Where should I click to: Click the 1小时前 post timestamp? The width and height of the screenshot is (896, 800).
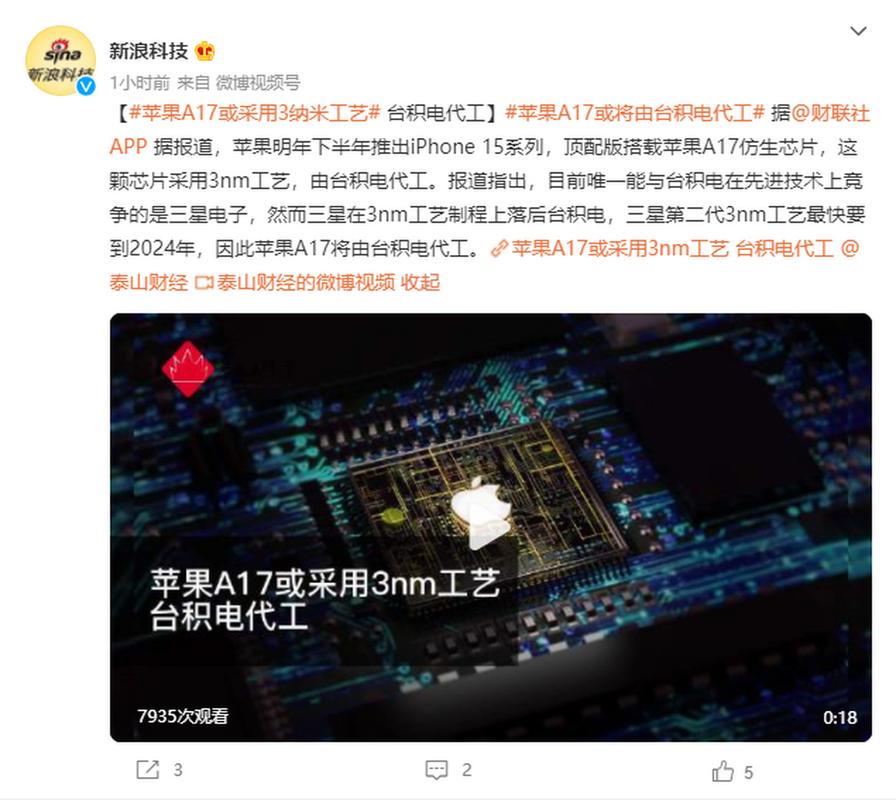pos(139,83)
